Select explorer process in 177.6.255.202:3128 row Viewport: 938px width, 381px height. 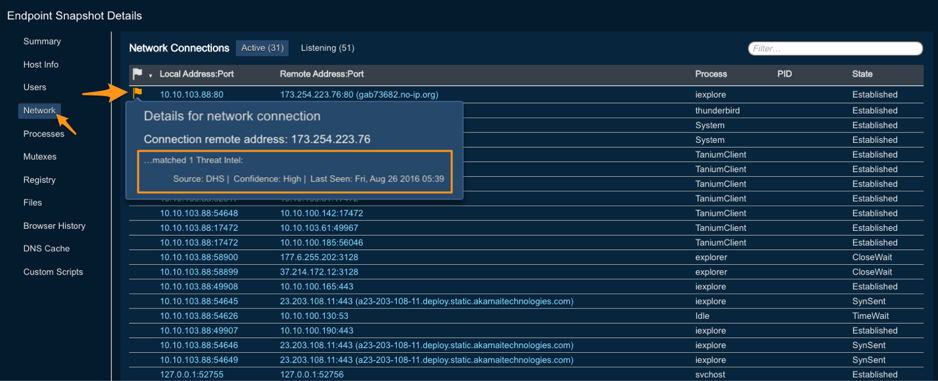[711, 257]
